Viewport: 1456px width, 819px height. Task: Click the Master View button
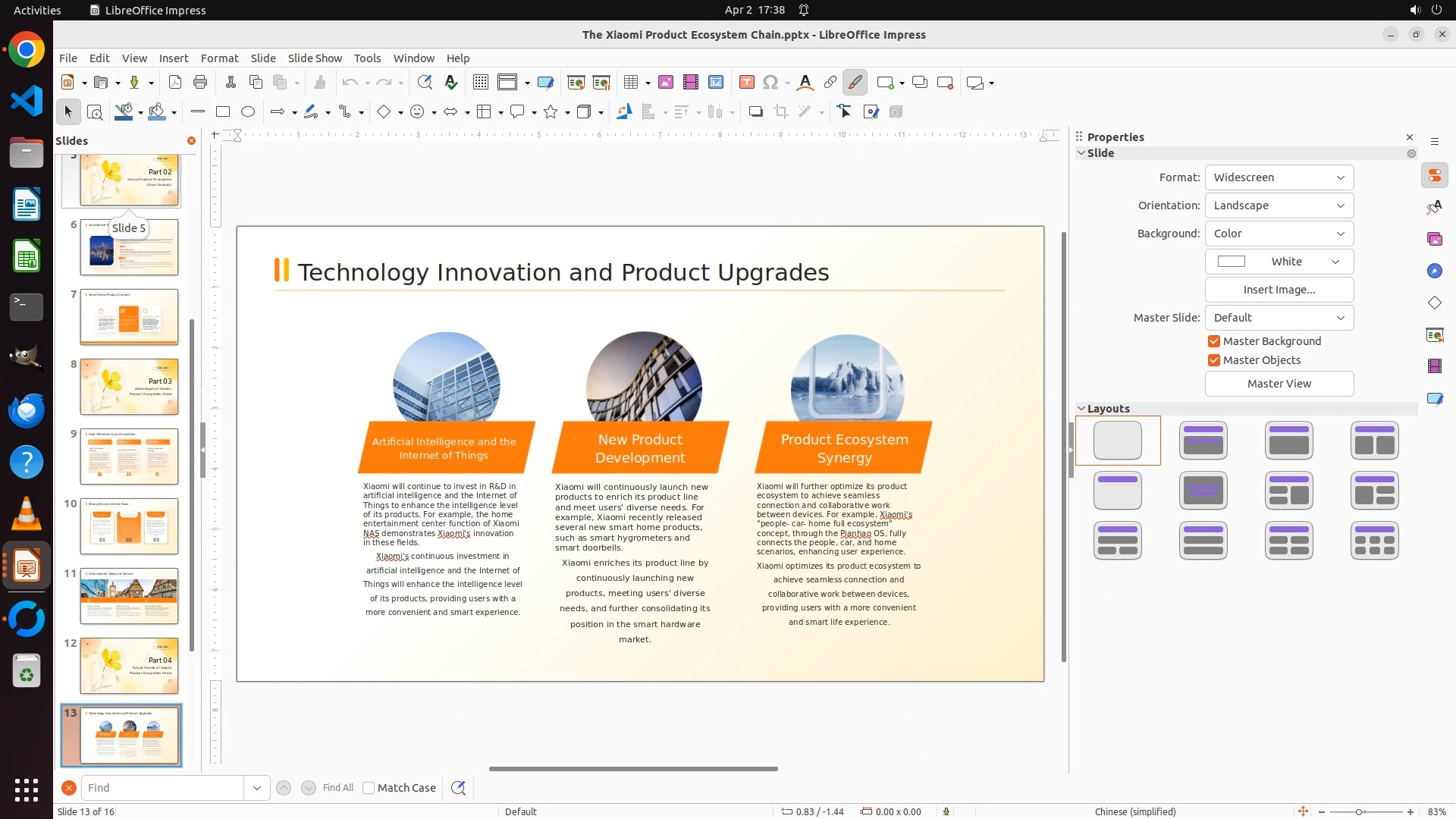pyautogui.click(x=1279, y=384)
